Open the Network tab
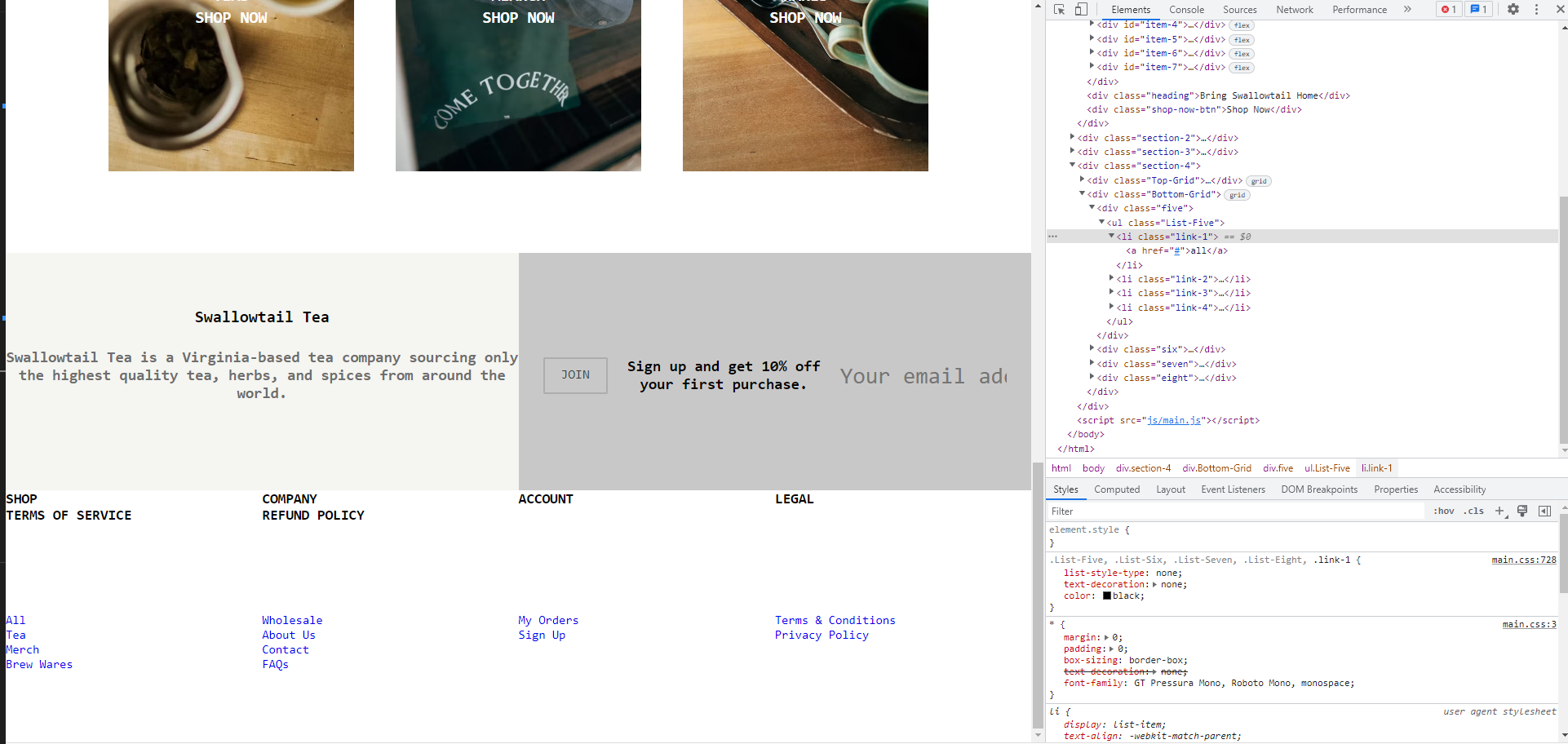The width and height of the screenshot is (1568, 744). (1295, 10)
